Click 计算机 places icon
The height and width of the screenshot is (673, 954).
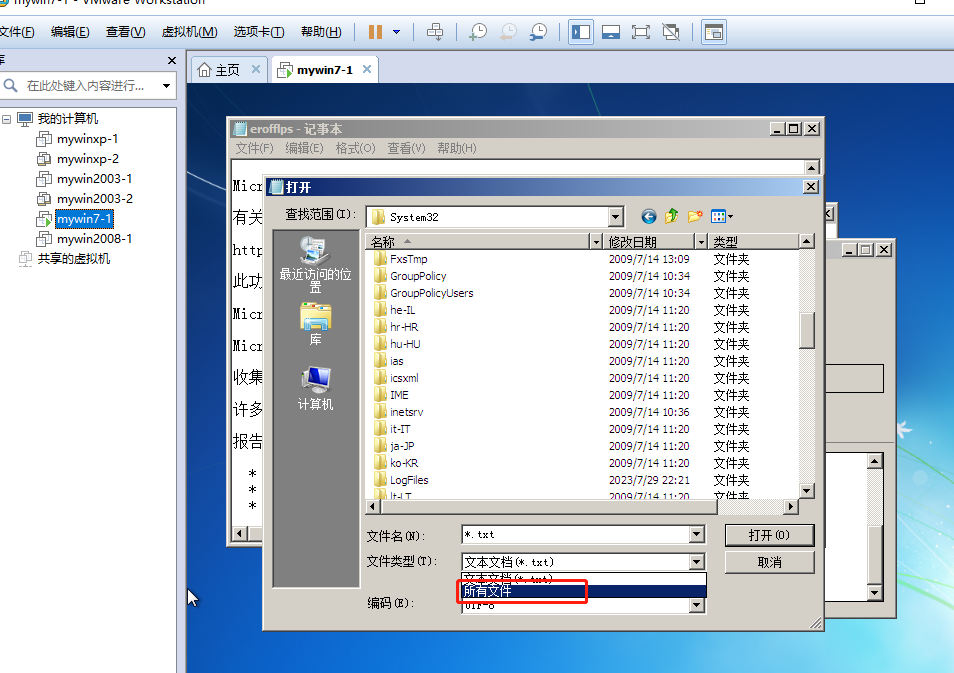tap(315, 388)
